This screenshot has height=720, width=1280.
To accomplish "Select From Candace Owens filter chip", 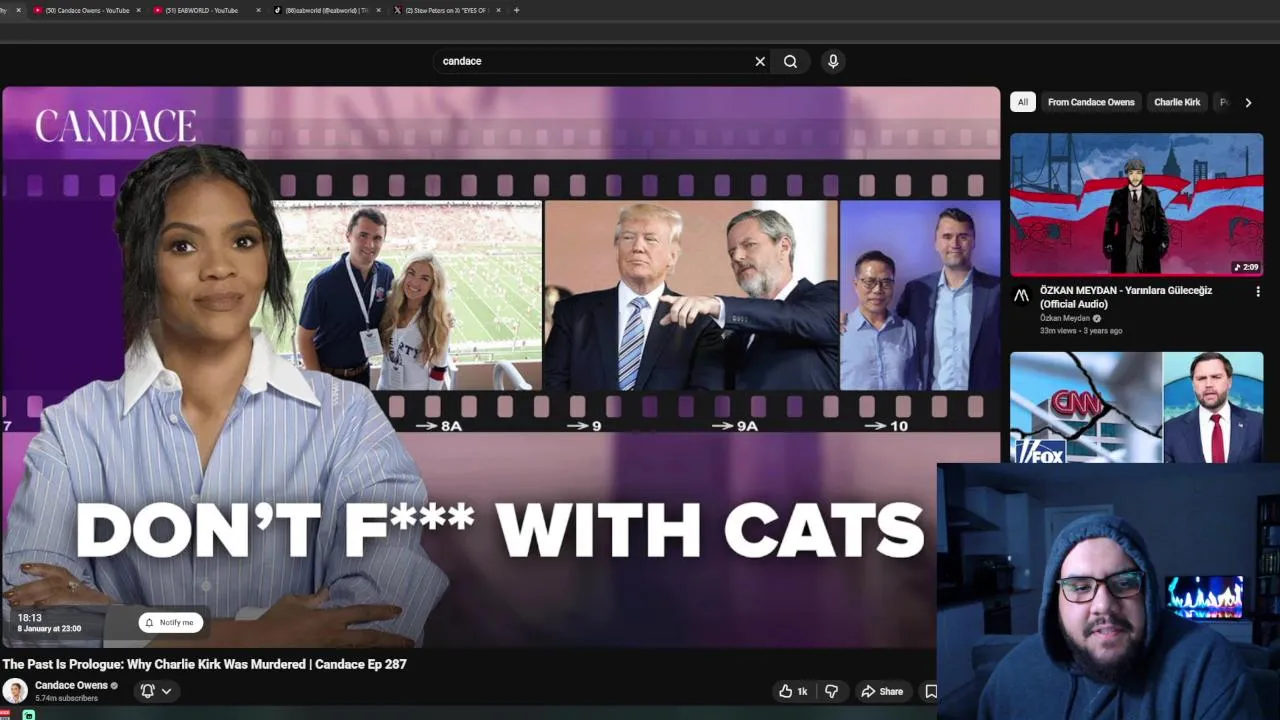I will [1091, 102].
